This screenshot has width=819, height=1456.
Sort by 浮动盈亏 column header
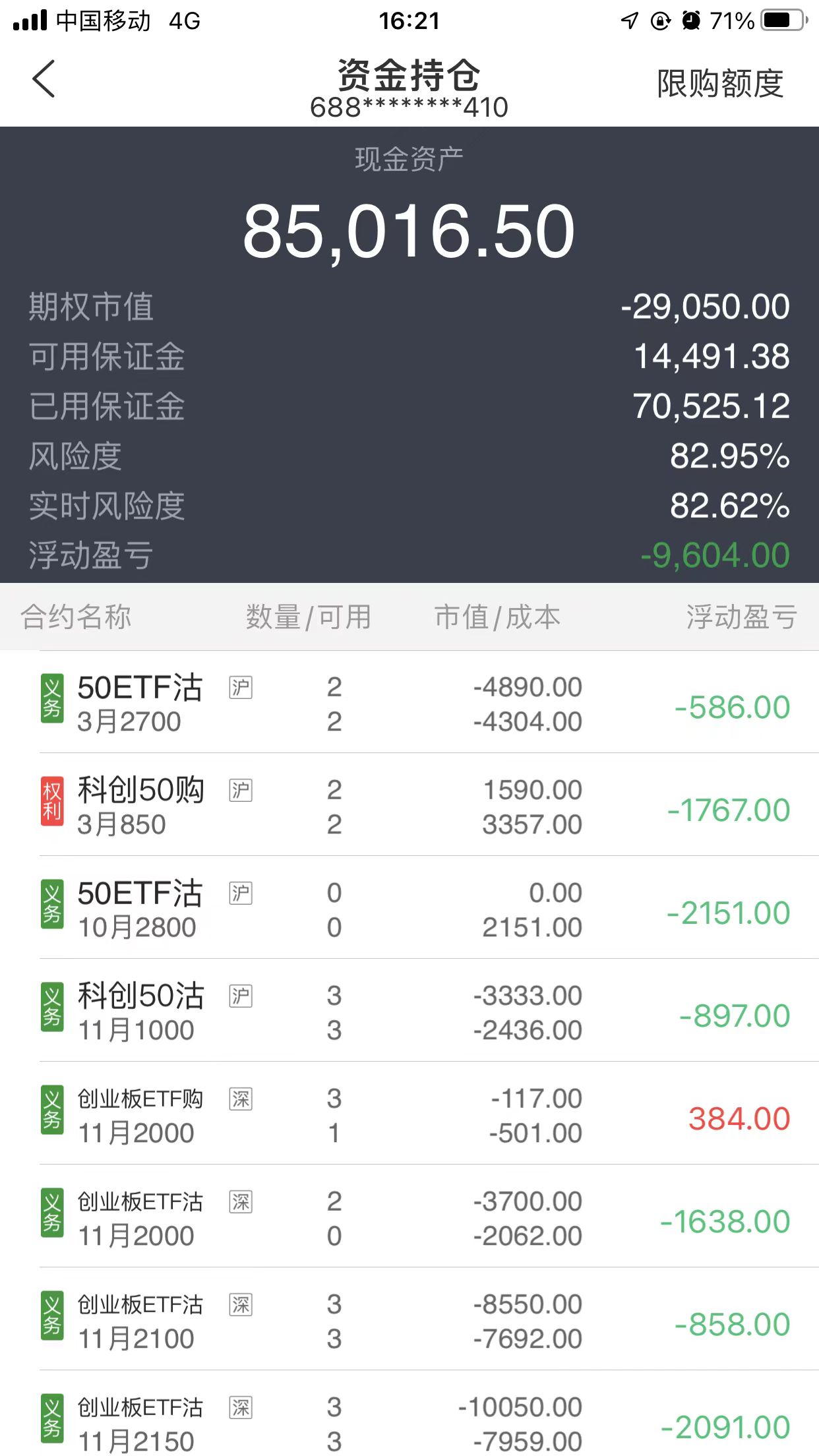[741, 617]
